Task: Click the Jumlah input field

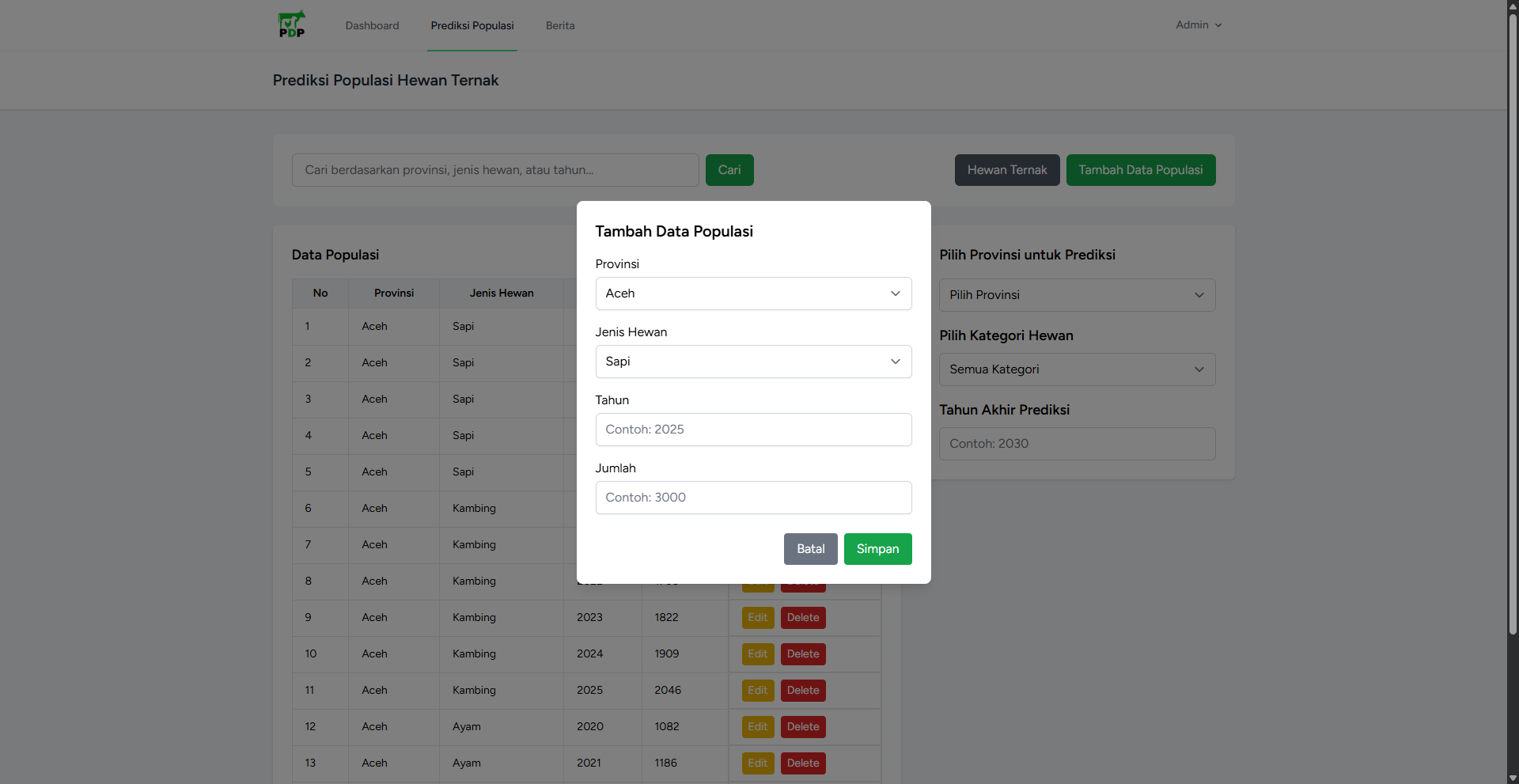Action: click(x=752, y=498)
